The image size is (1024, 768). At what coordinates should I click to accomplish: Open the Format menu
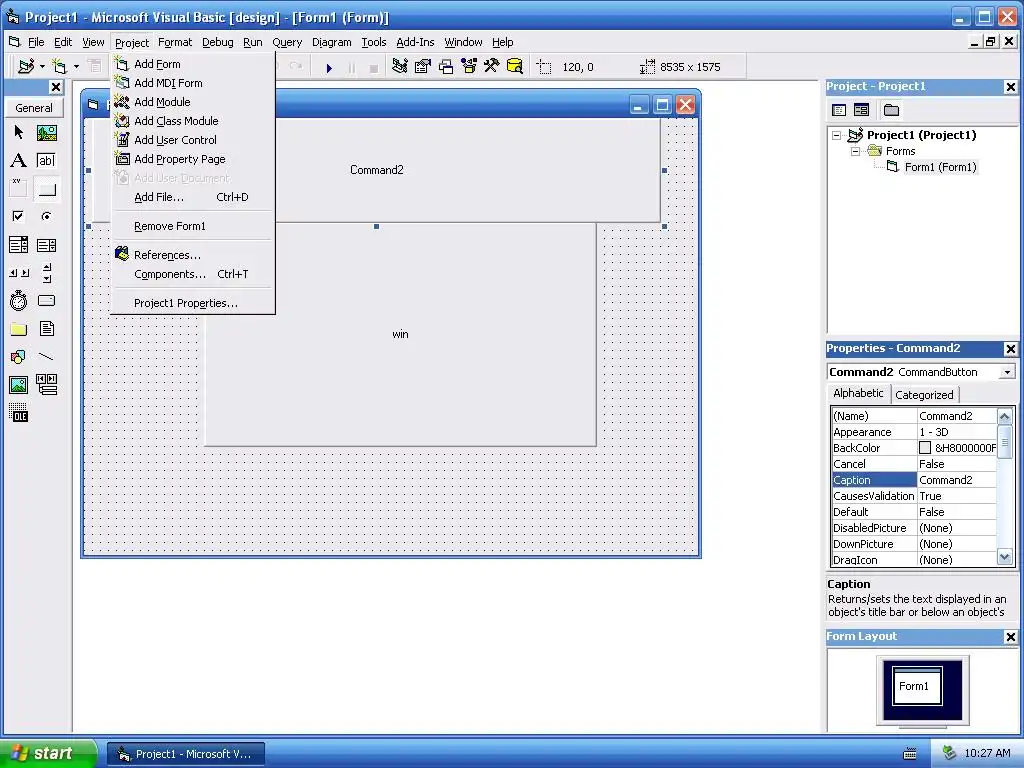point(175,42)
